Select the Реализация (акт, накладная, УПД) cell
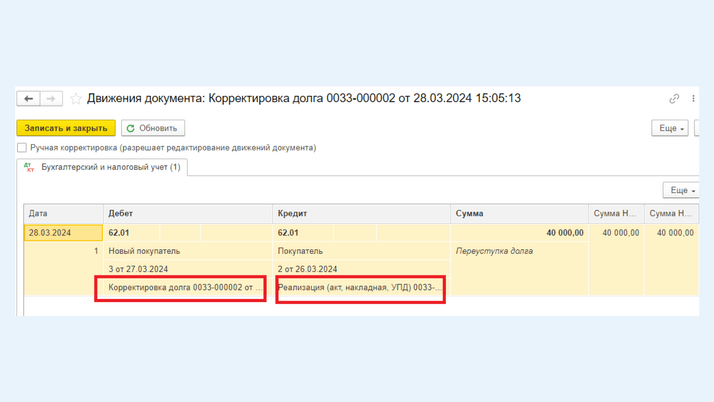Image resolution: width=714 pixels, height=402 pixels. tap(360, 287)
